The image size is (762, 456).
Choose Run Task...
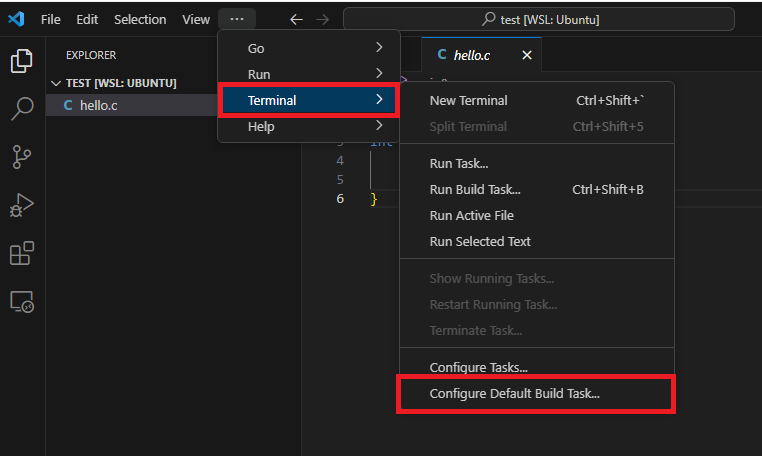[537, 163]
